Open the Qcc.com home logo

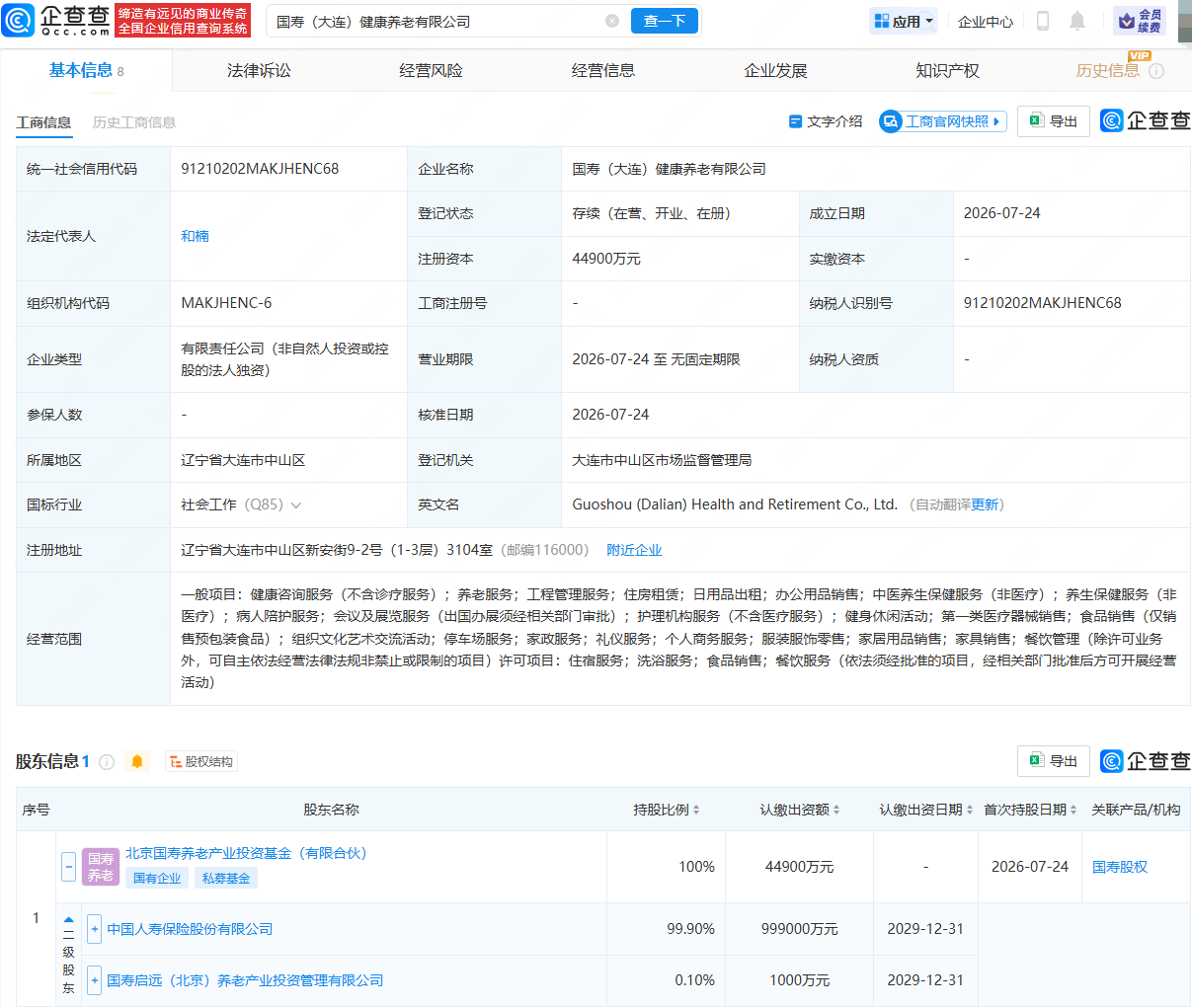coord(57,21)
